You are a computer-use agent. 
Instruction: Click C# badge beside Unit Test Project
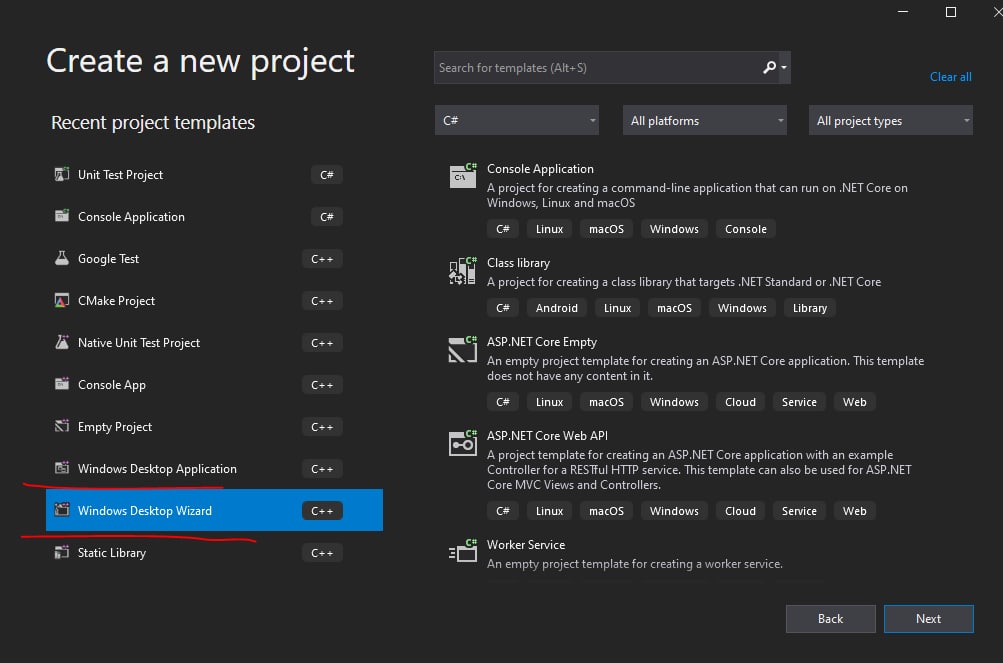327,175
